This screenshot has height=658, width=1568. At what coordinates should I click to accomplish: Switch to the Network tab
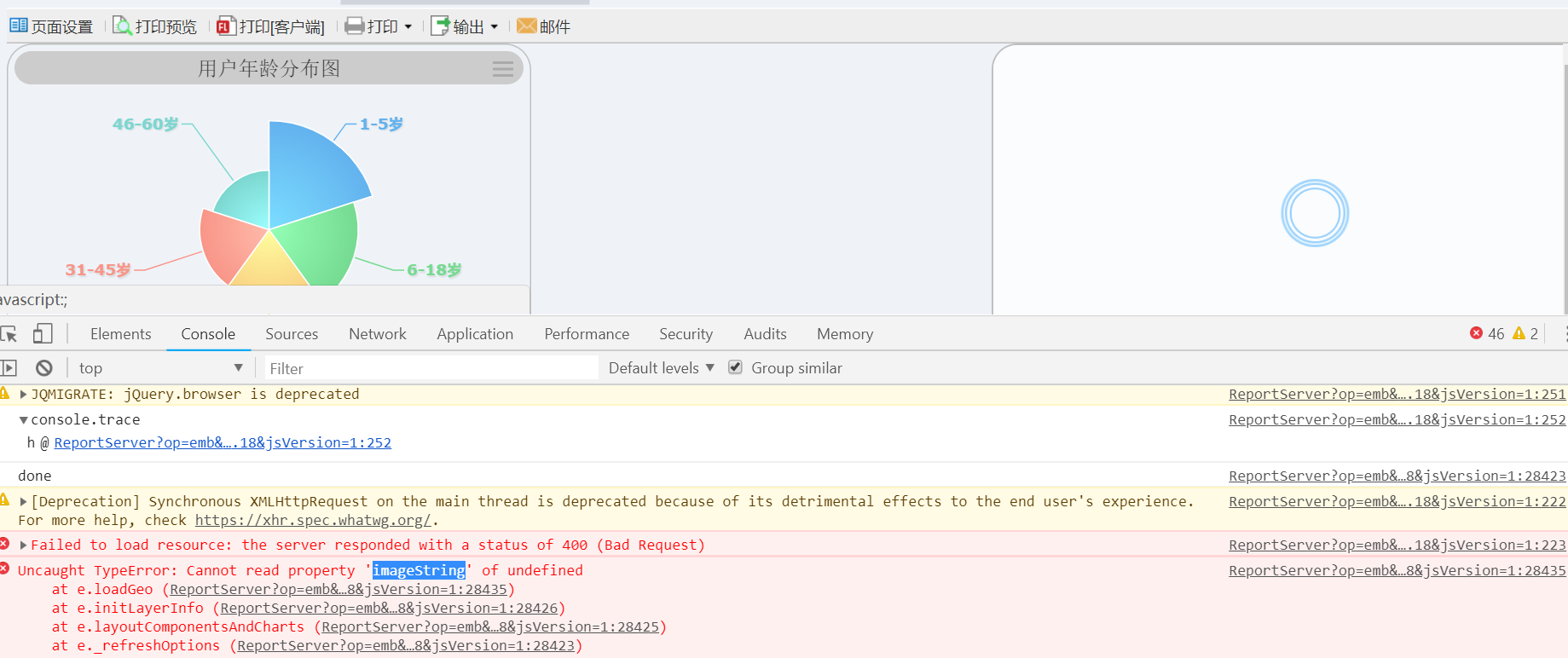point(378,334)
